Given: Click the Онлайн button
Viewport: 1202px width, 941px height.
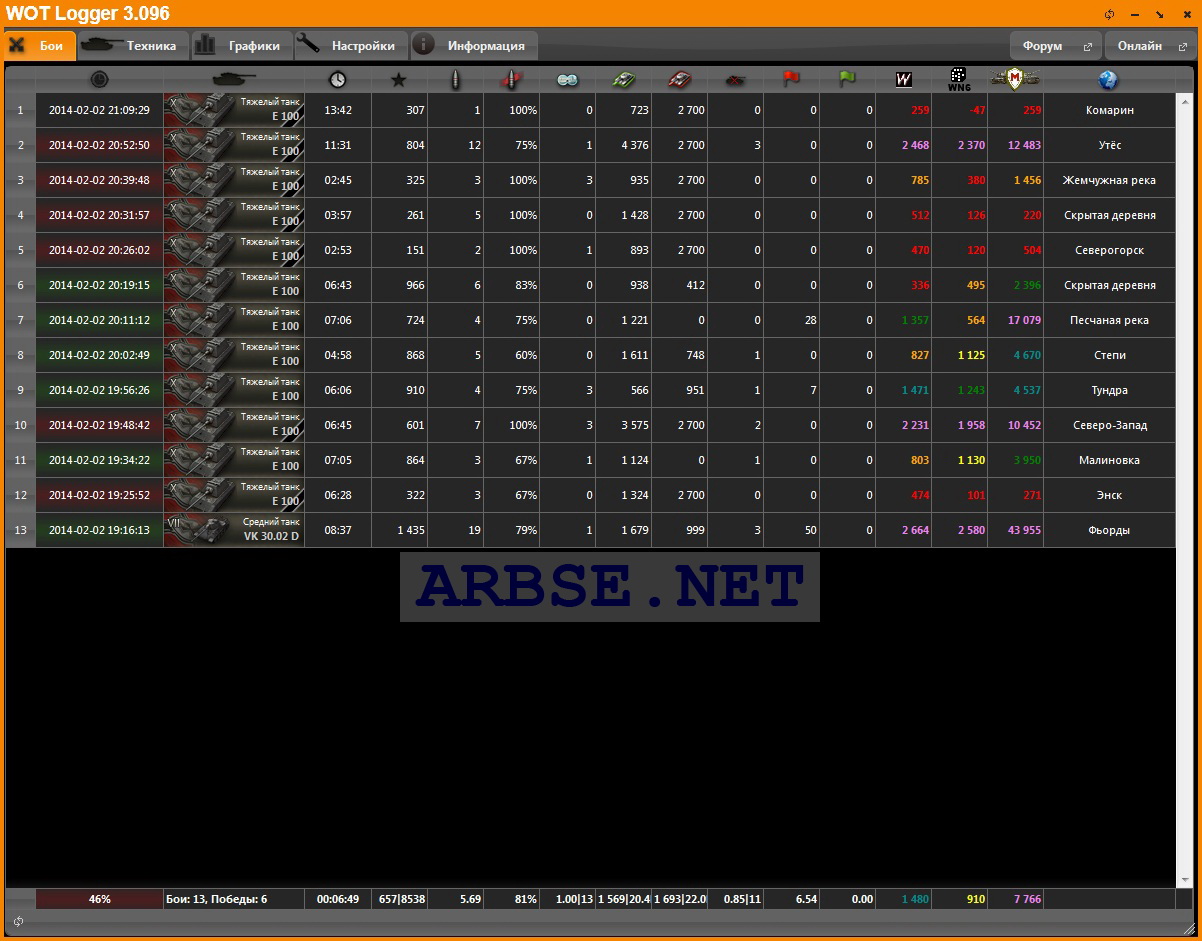Looking at the screenshot, I should (x=1151, y=45).
